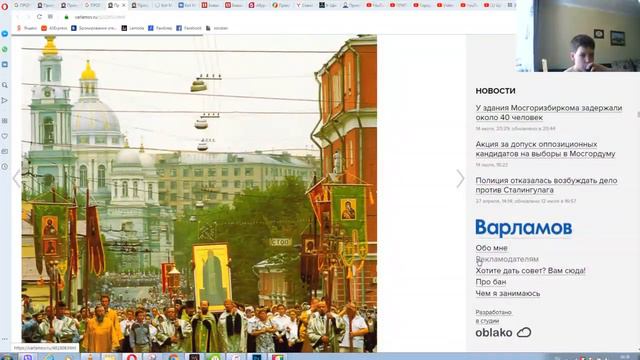The height and width of the screenshot is (360, 640).
Task: Open WhatsApp in the Opera sidebar
Action: click(x=5, y=49)
